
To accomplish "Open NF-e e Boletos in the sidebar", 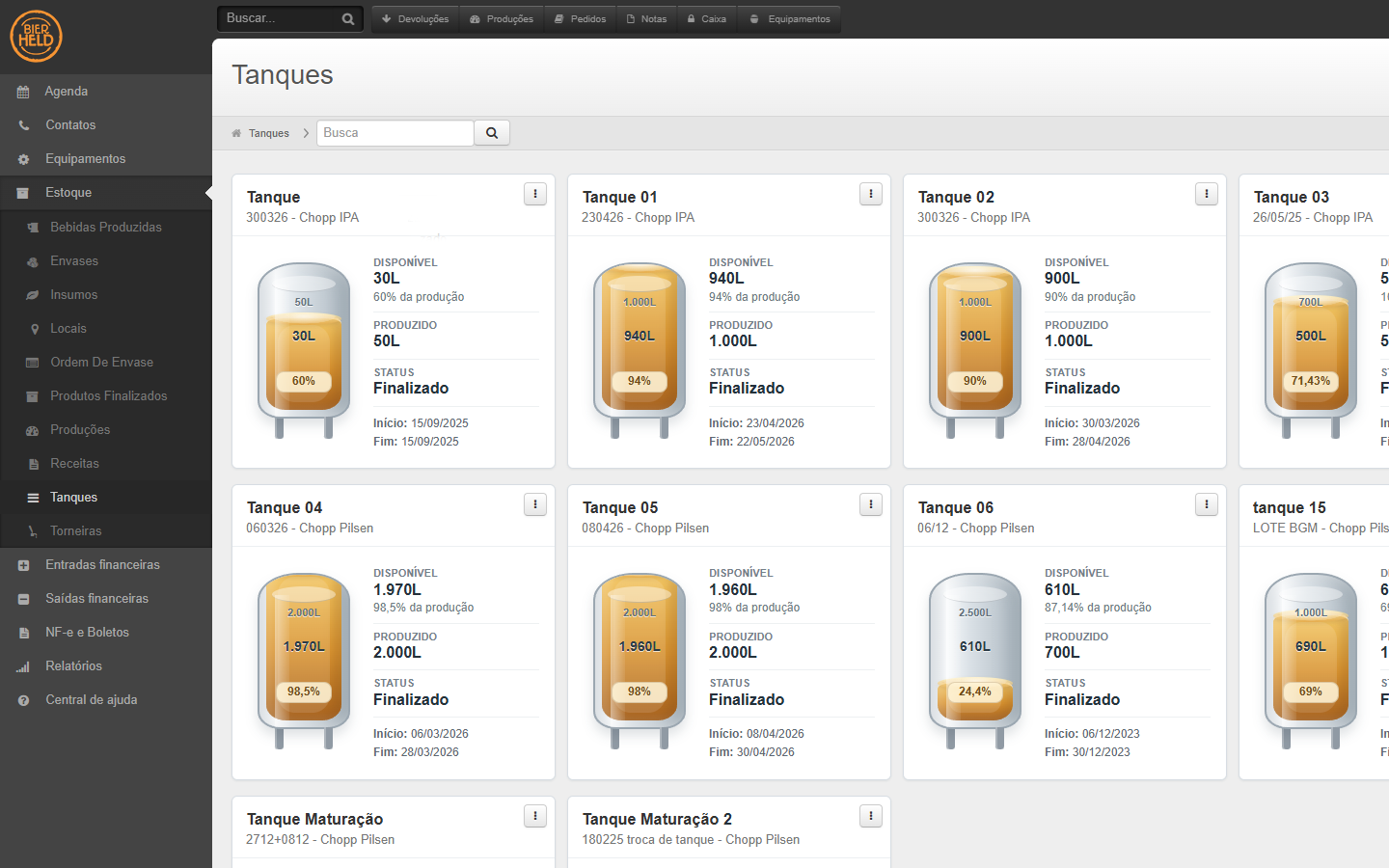I will coord(106,633).
